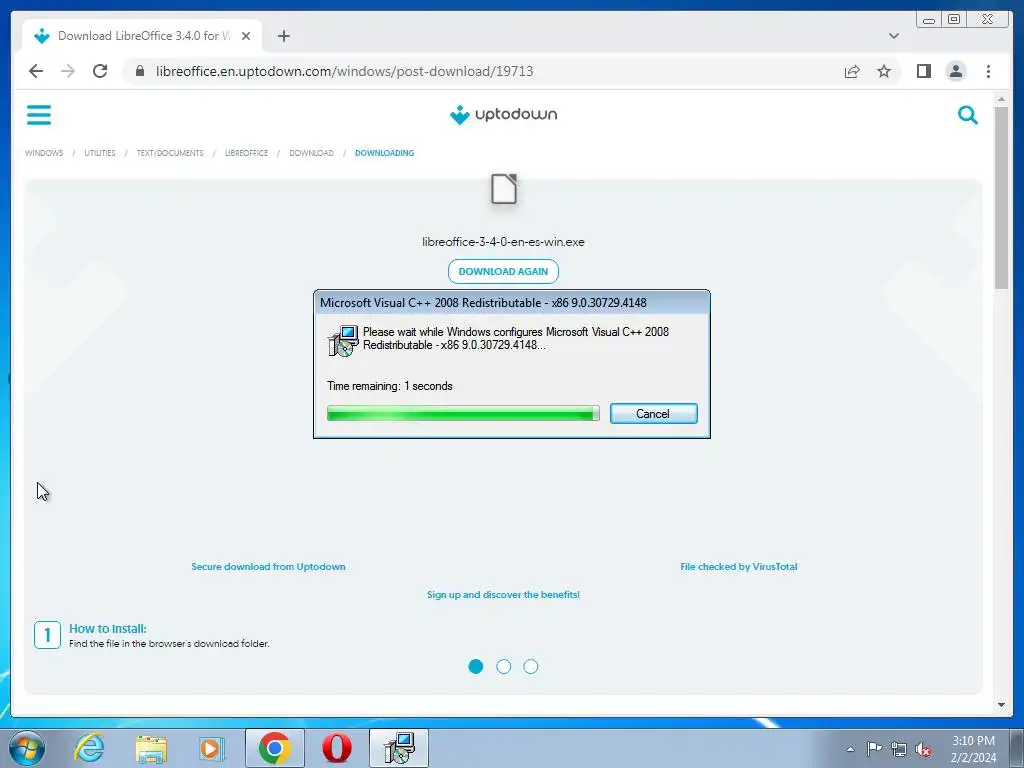The image size is (1024, 768).
Task: Click the DOWNLOAD AGAIN button
Action: point(503,271)
